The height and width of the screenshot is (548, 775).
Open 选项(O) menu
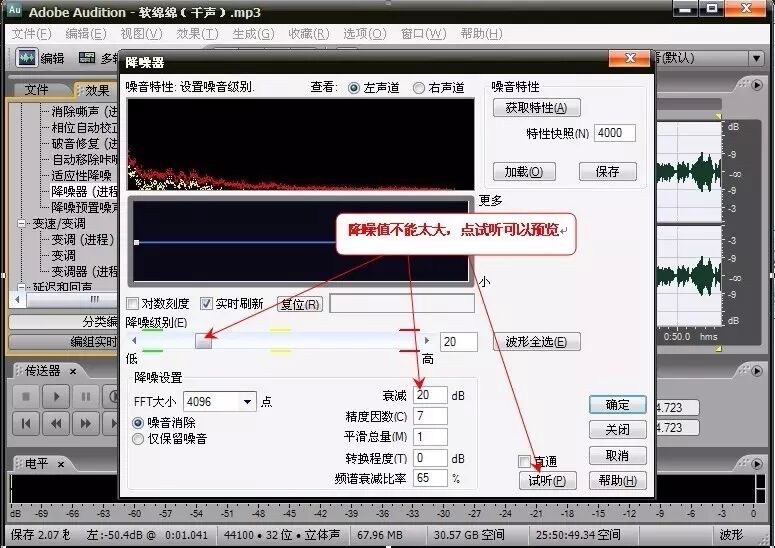[365, 34]
